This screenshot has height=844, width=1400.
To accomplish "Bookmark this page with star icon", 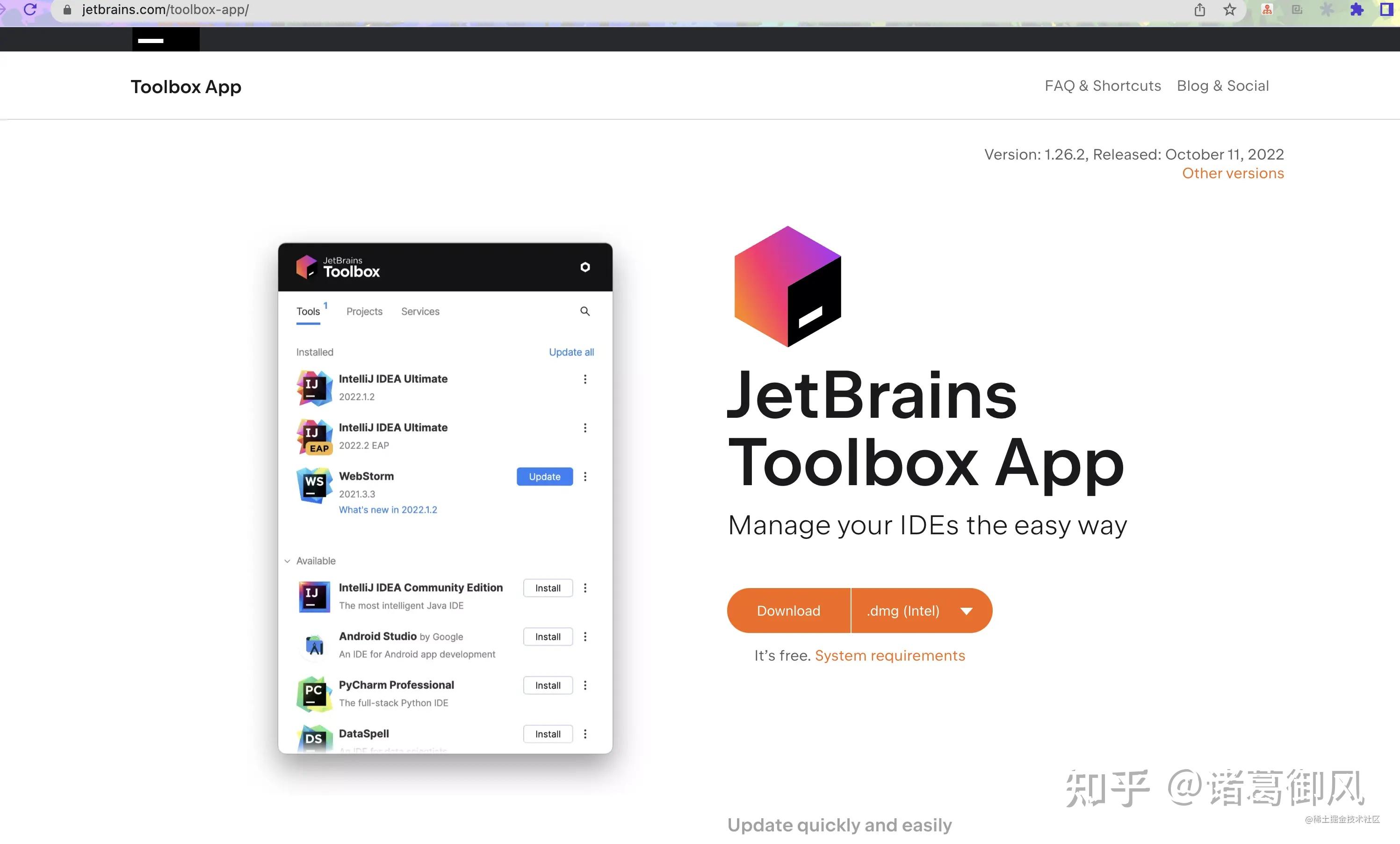I will pyautogui.click(x=1229, y=10).
